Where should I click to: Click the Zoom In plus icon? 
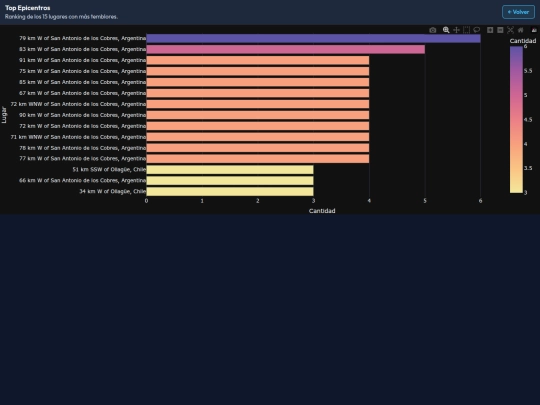(490, 30)
